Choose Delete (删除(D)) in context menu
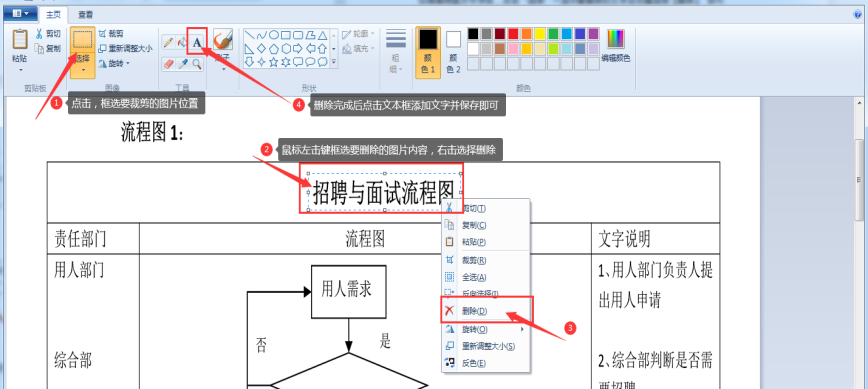 pos(485,311)
